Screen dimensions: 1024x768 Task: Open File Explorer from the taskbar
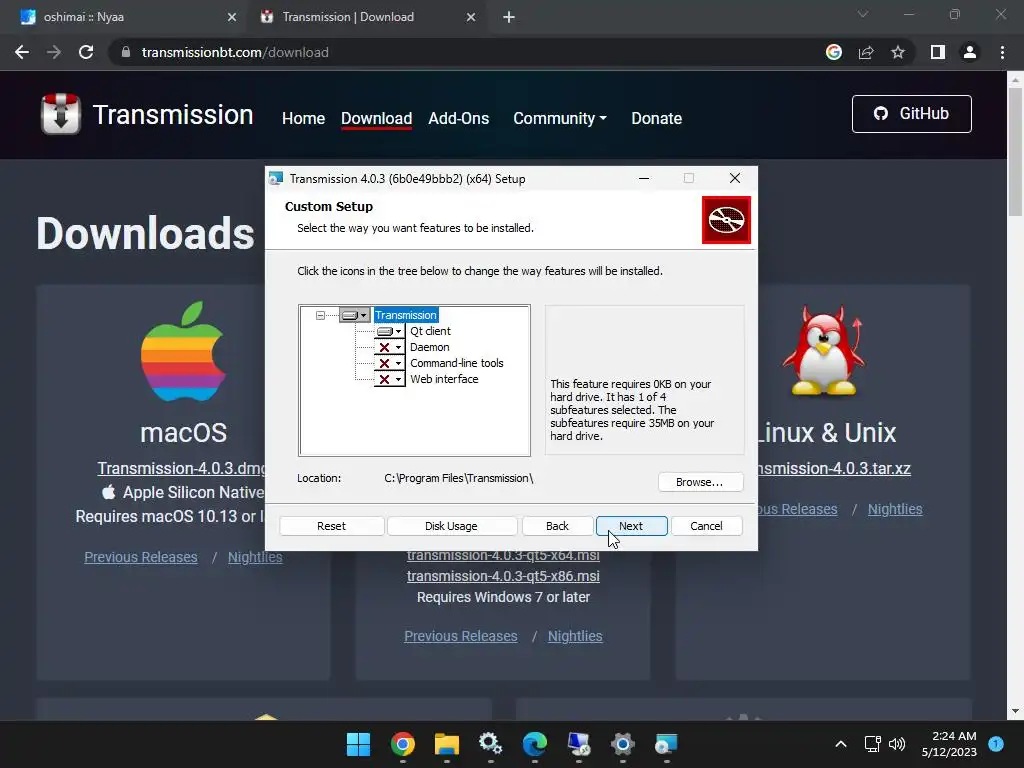[x=447, y=744]
